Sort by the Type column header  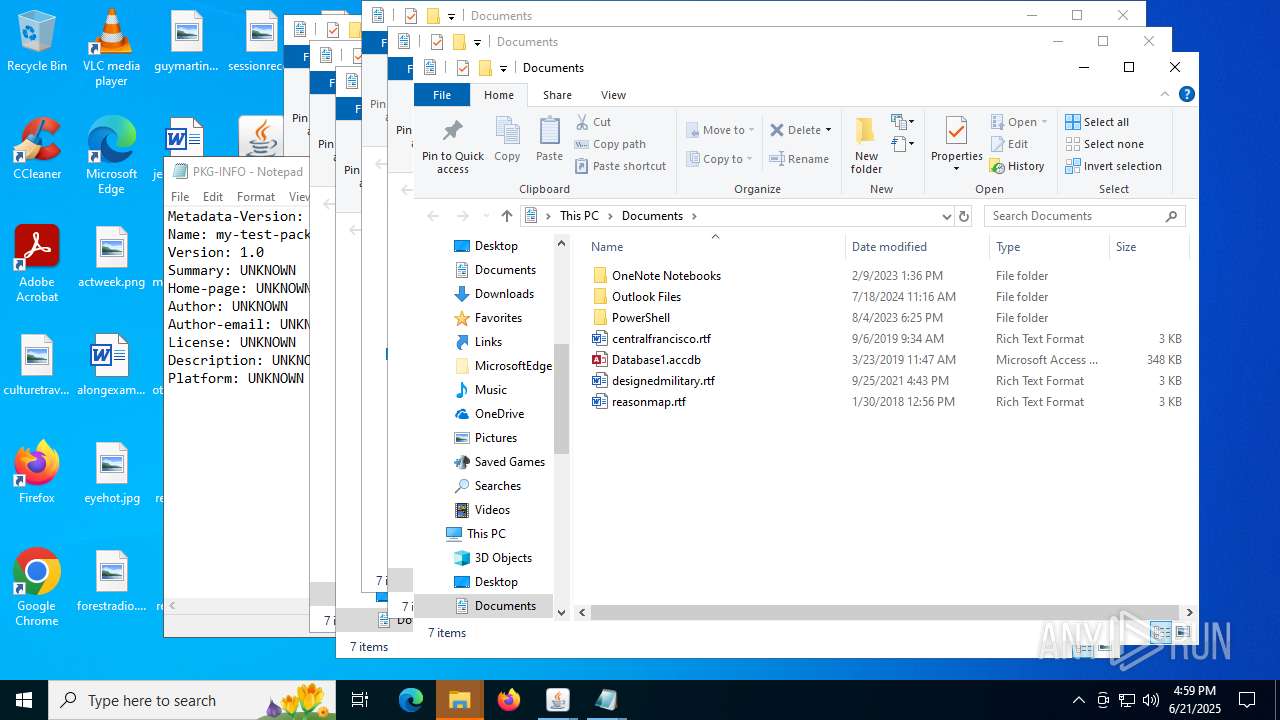coord(1049,247)
